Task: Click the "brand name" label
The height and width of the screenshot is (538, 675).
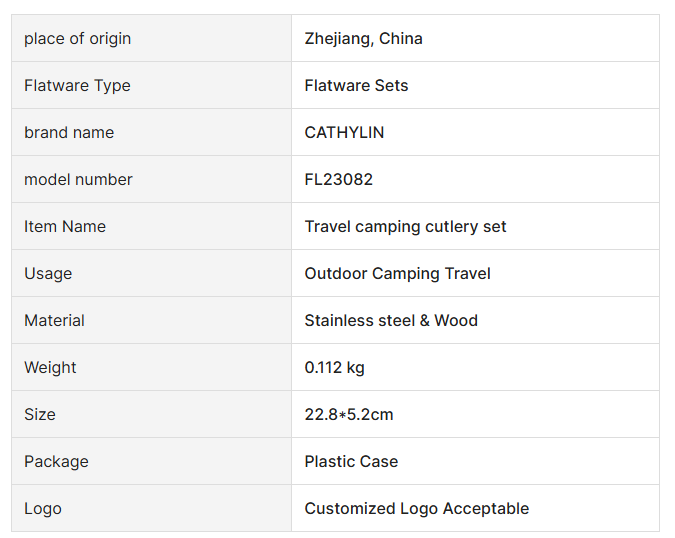Action: (x=69, y=133)
